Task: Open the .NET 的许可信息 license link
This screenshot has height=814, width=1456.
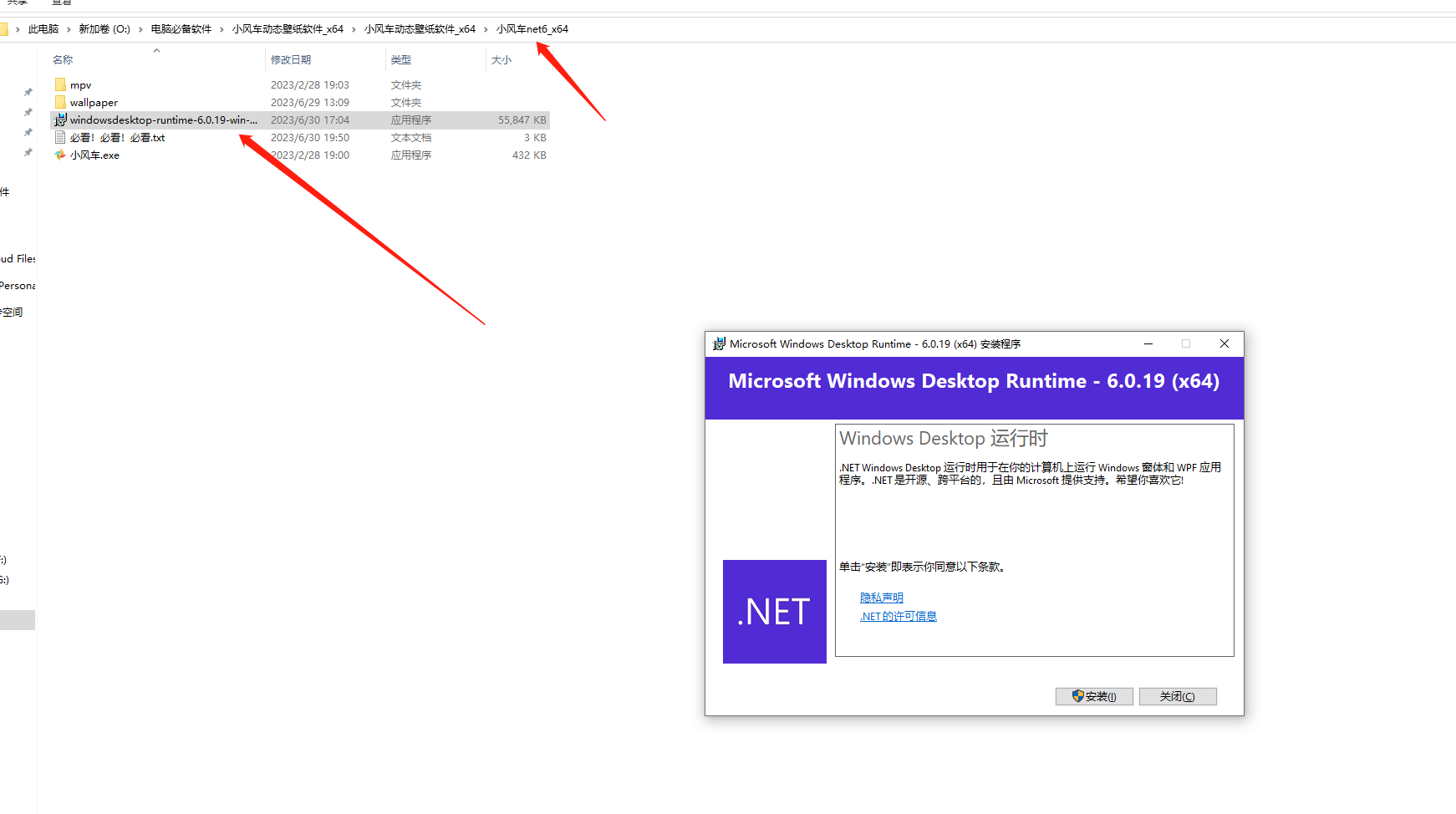Action: [x=899, y=616]
